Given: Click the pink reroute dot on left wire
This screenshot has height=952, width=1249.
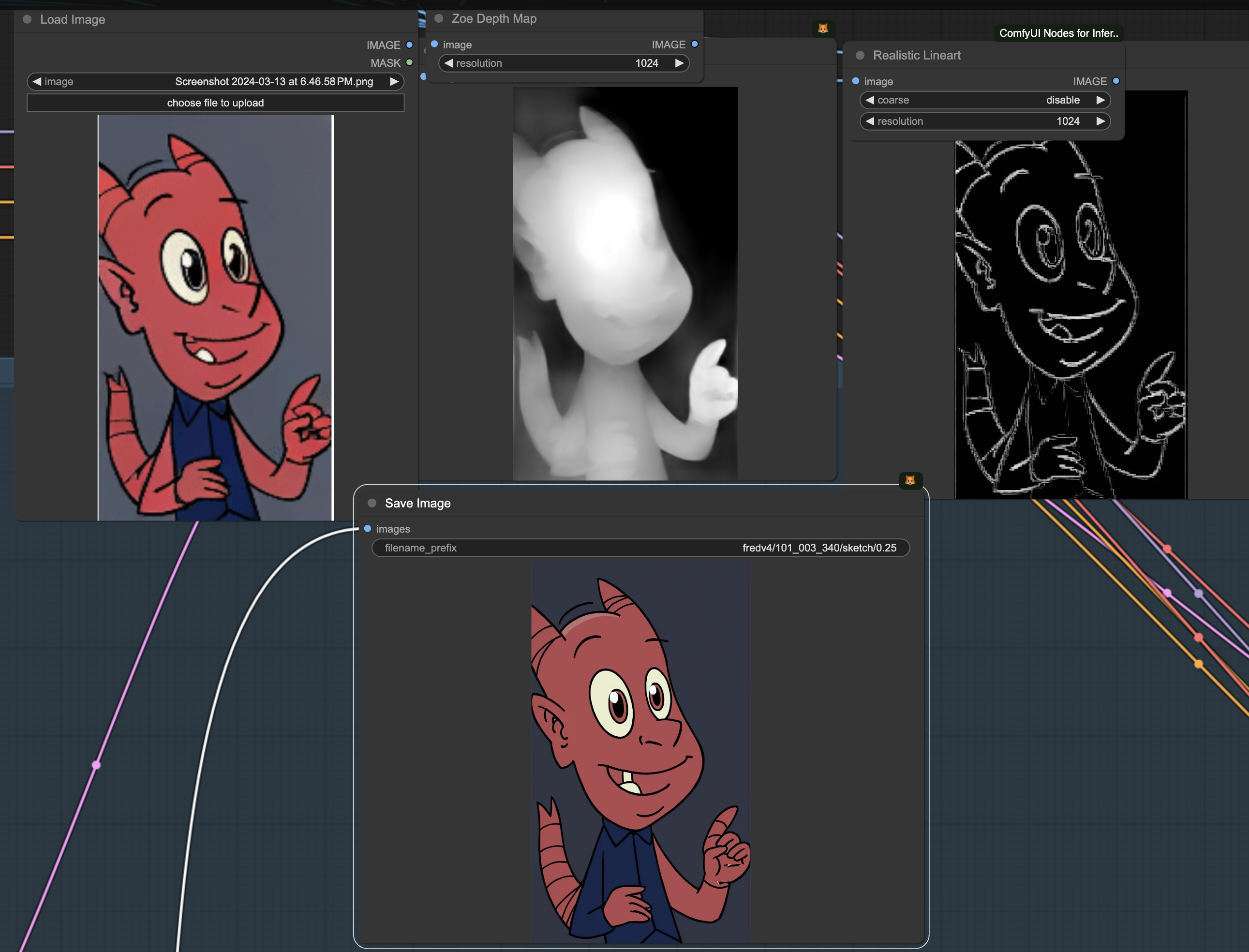Looking at the screenshot, I should [x=96, y=765].
